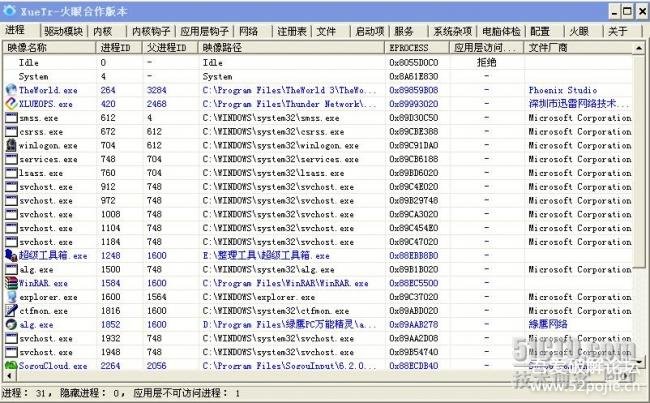Sort by 进程ID column header
Screen dimensions: 650x403
tap(119, 48)
